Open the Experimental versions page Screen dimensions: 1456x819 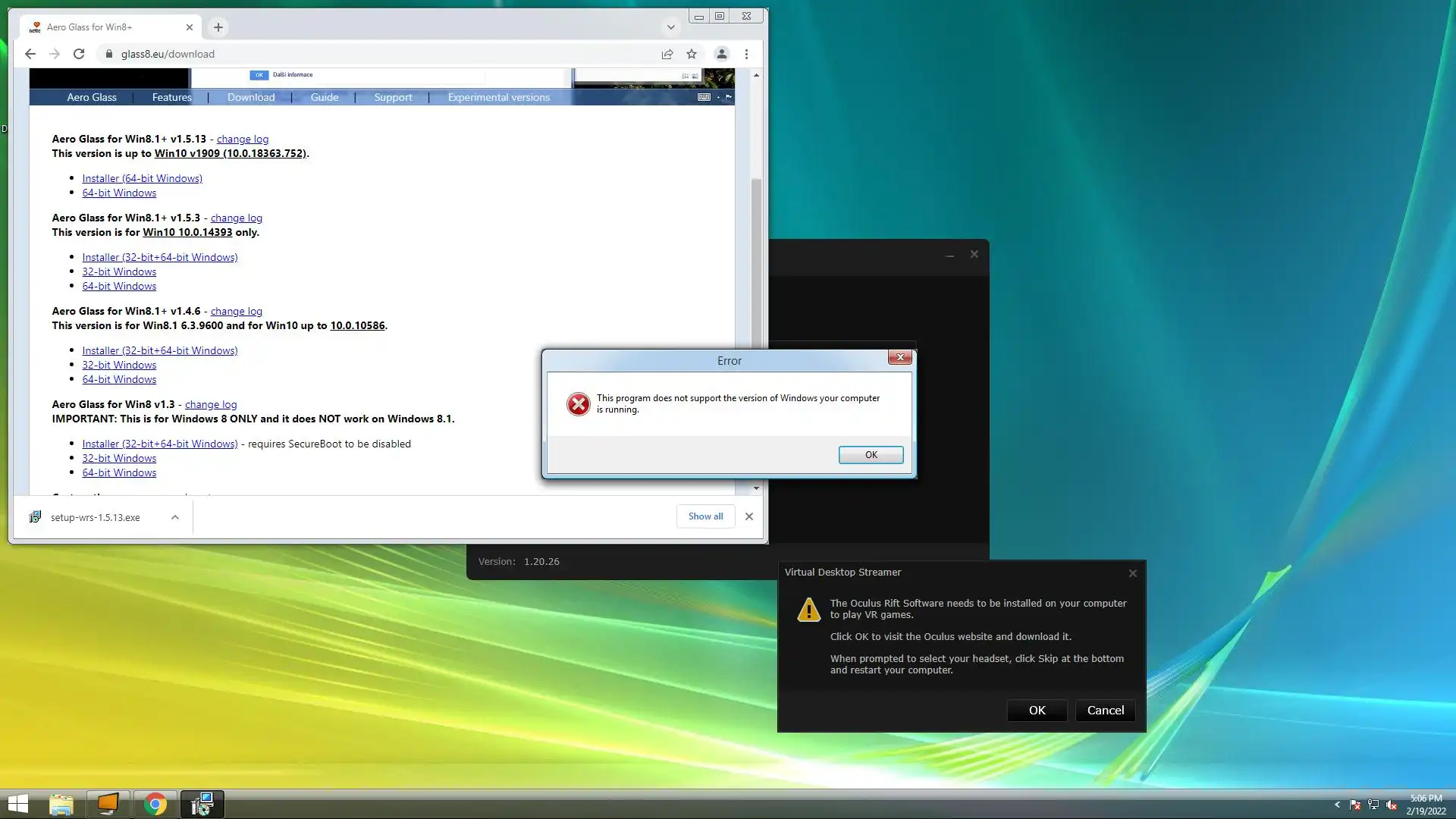(498, 97)
